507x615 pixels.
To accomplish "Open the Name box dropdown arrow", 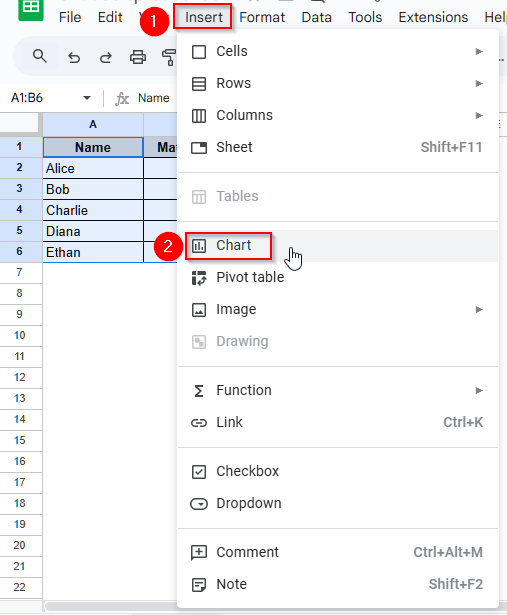I will click(x=87, y=98).
